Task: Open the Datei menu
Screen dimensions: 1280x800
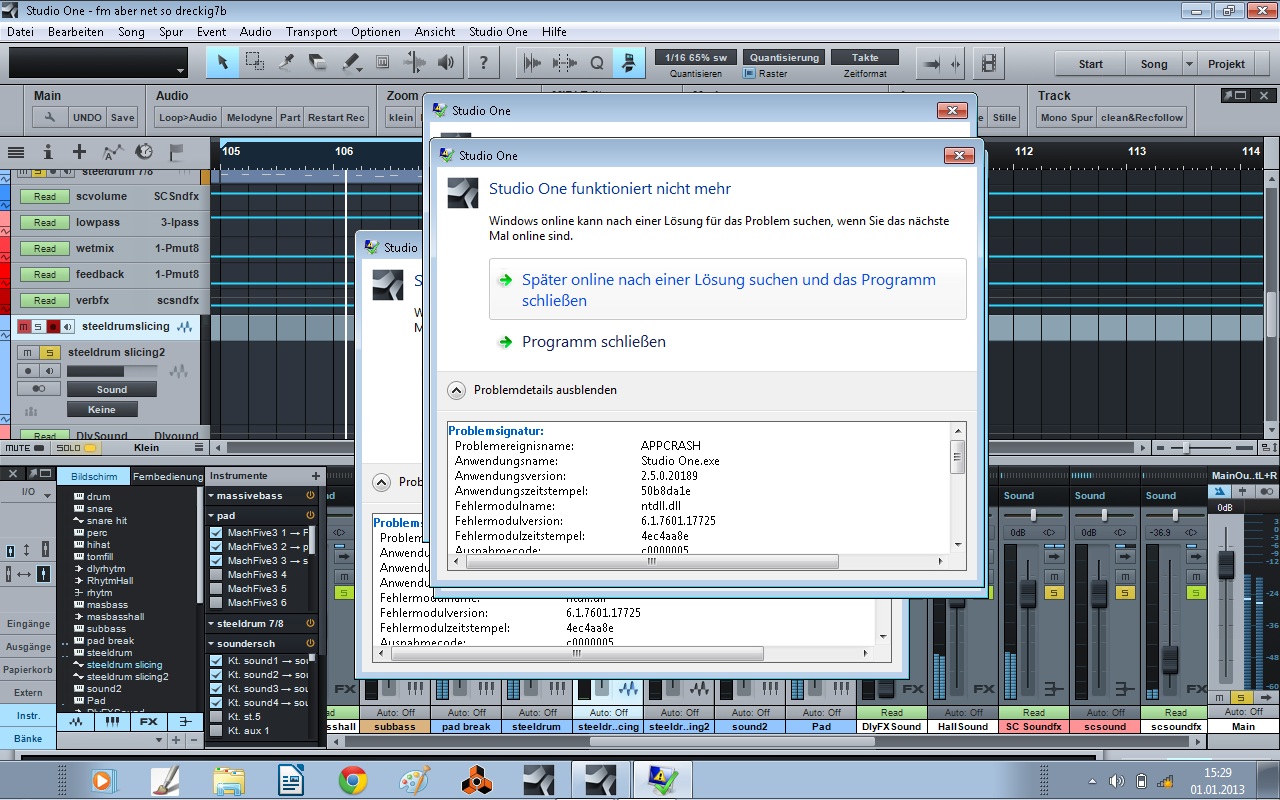Action: [20, 32]
